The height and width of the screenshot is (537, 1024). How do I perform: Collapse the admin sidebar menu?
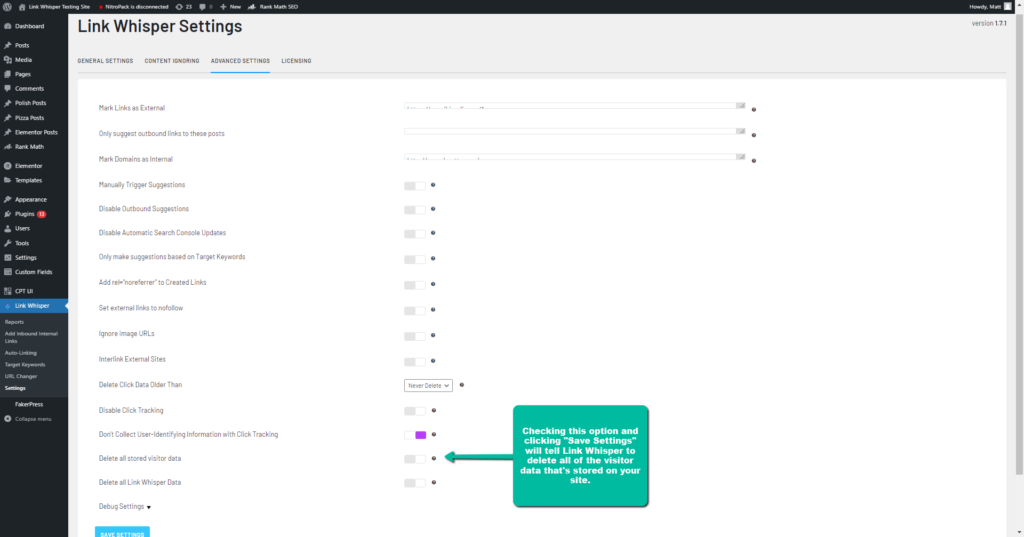28,419
